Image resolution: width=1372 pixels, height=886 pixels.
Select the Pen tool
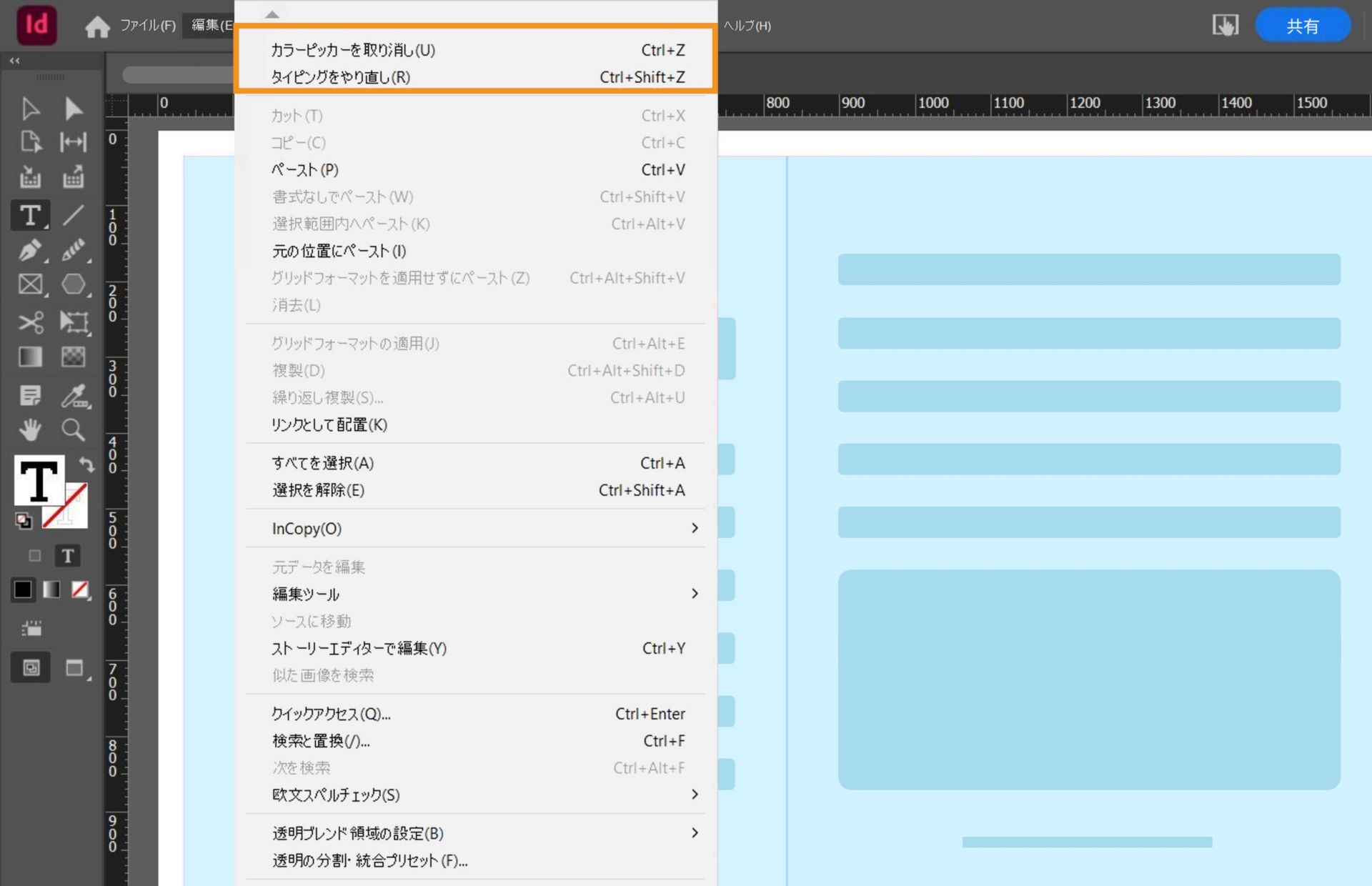(x=30, y=251)
